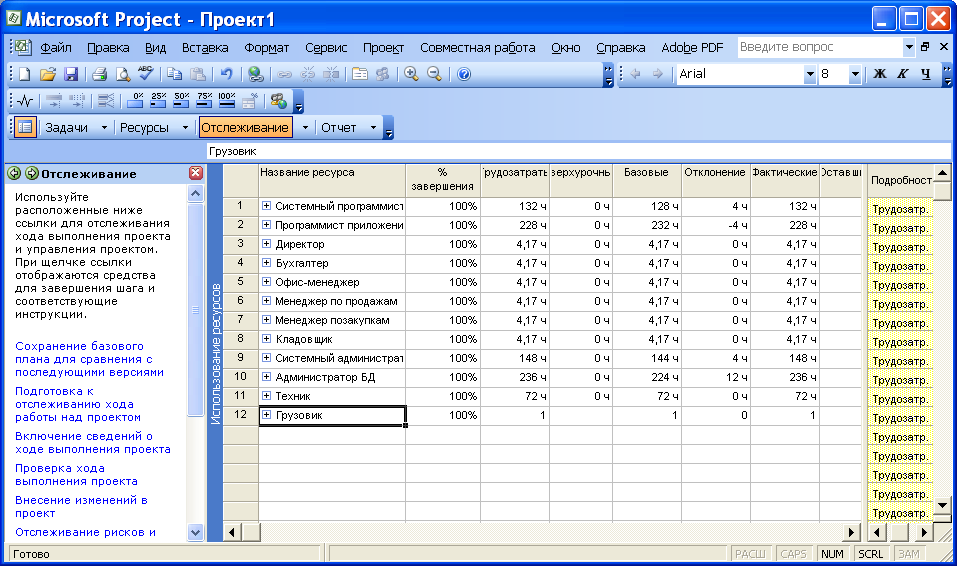This screenshot has width=957, height=566.
Task: Select the Администратор БД resource cell
Action: tap(333, 377)
